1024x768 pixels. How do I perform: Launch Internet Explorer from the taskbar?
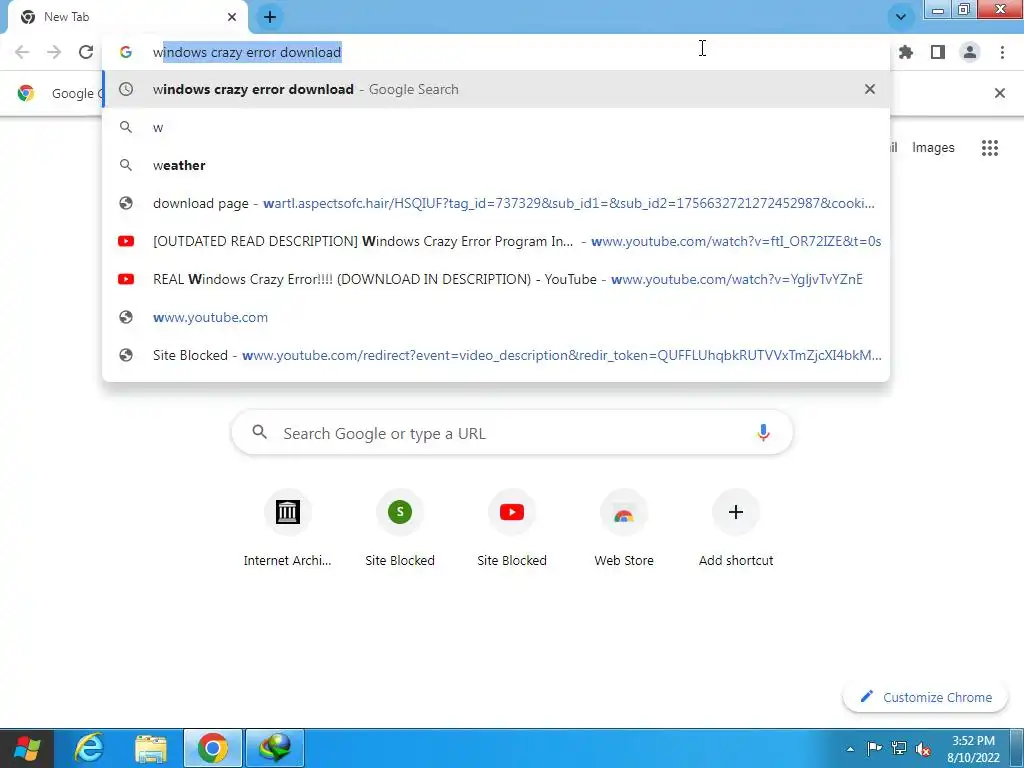[89, 748]
